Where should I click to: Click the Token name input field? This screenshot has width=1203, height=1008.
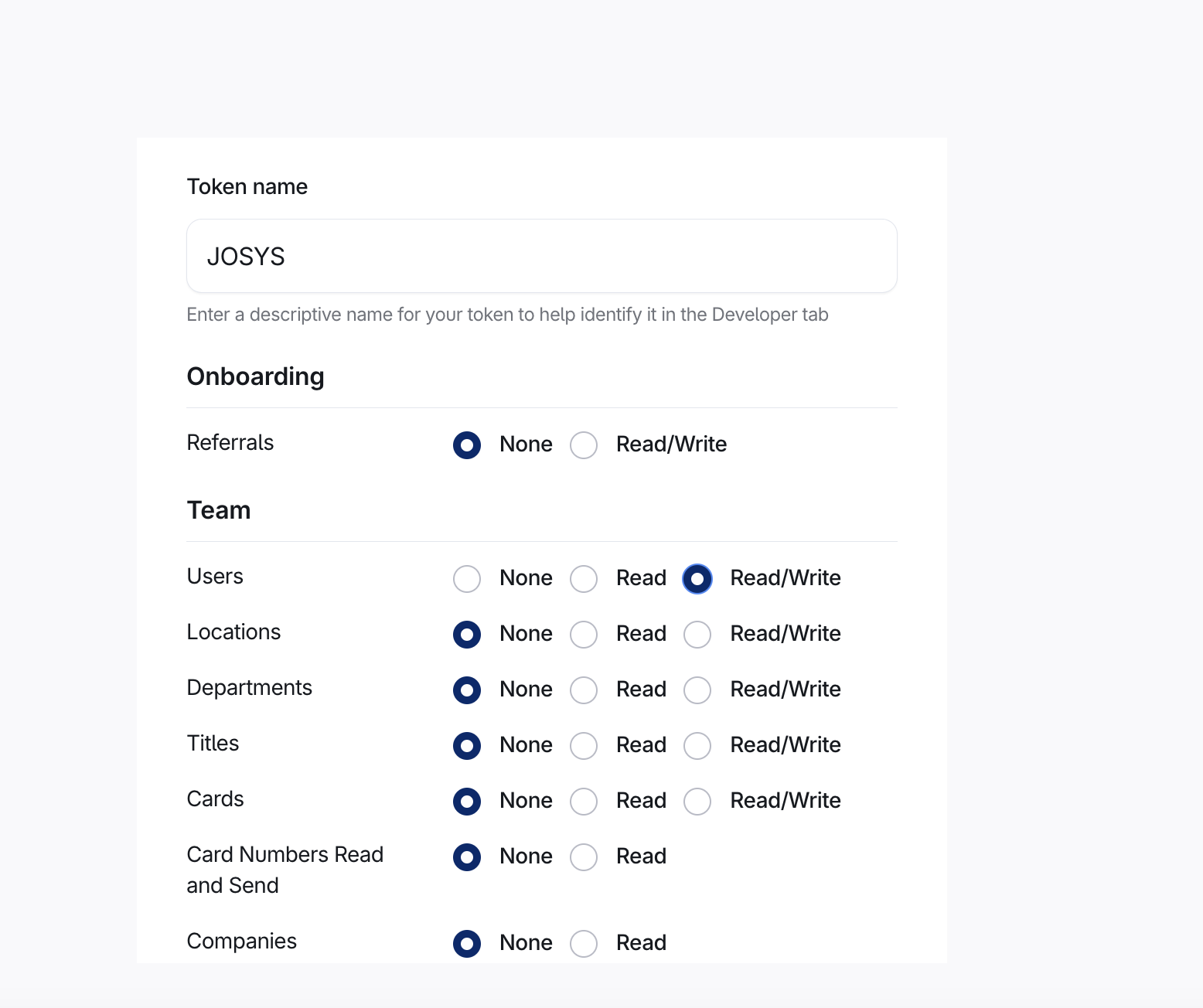[x=541, y=256]
